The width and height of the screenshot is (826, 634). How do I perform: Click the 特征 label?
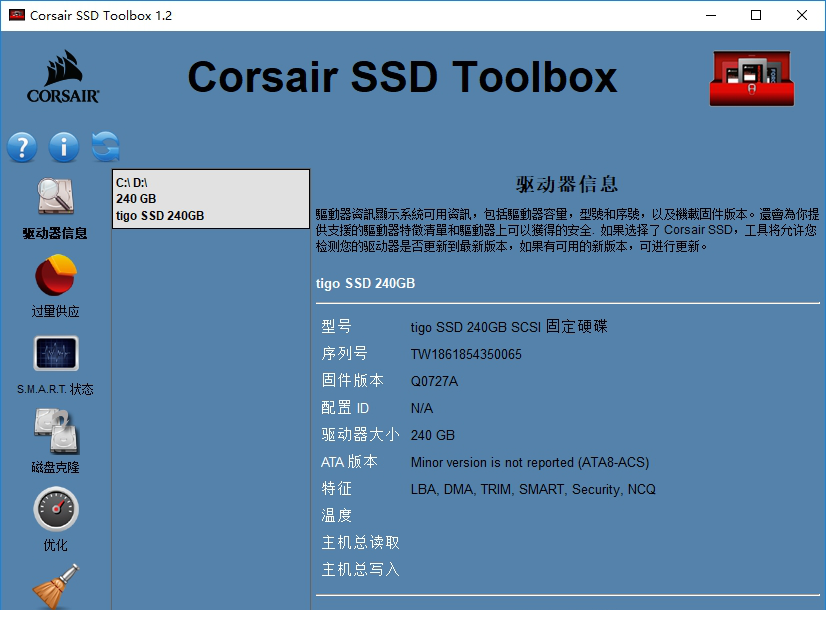[336, 488]
